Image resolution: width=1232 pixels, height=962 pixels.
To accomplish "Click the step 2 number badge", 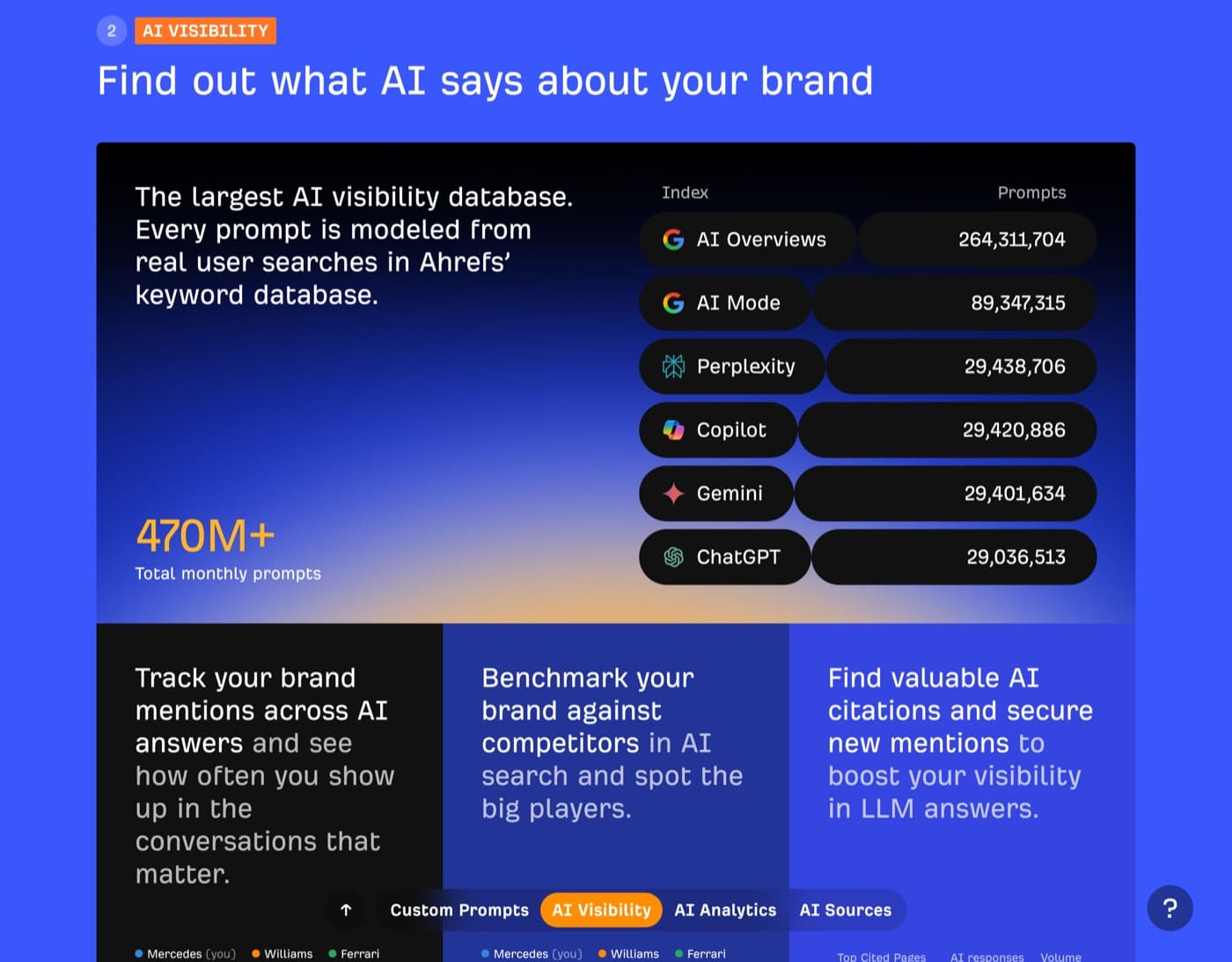I will point(112,31).
